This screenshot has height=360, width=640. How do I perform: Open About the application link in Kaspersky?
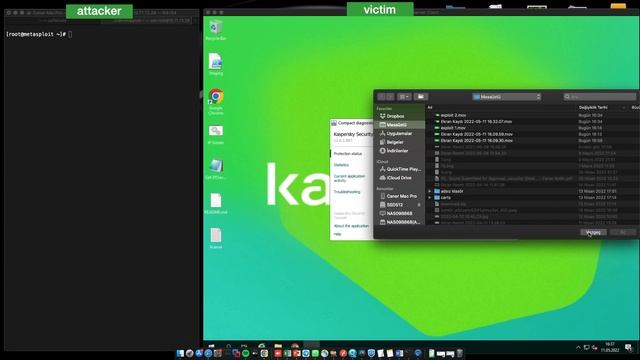pyautogui.click(x=351, y=226)
